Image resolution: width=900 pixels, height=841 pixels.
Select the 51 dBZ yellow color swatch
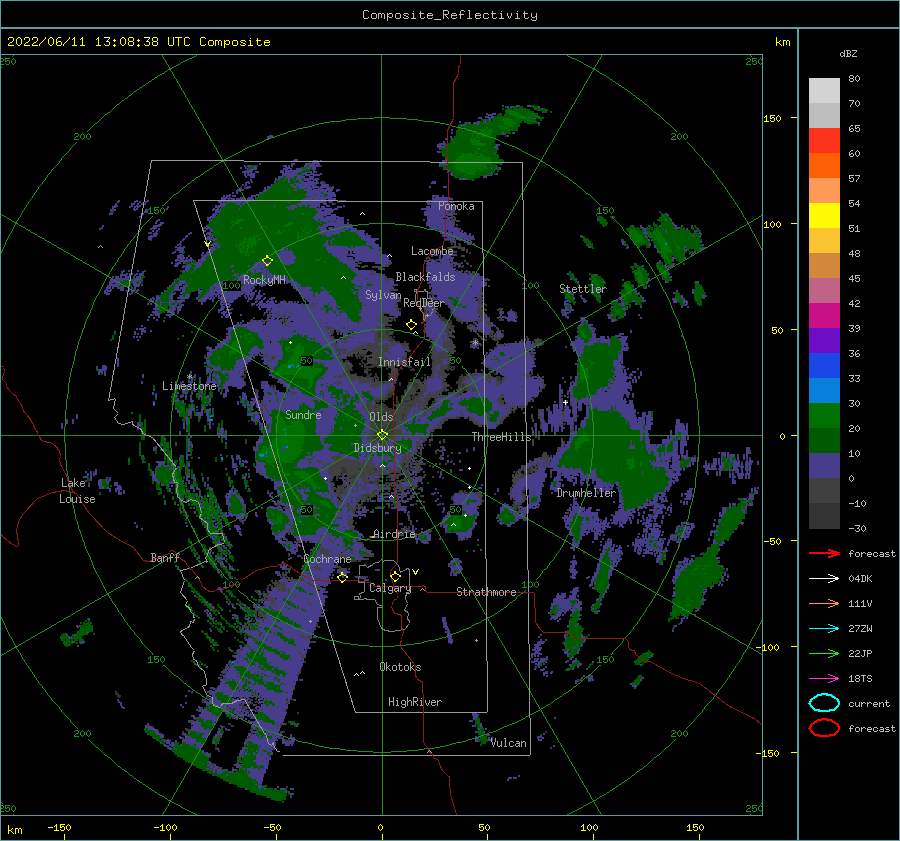point(824,216)
